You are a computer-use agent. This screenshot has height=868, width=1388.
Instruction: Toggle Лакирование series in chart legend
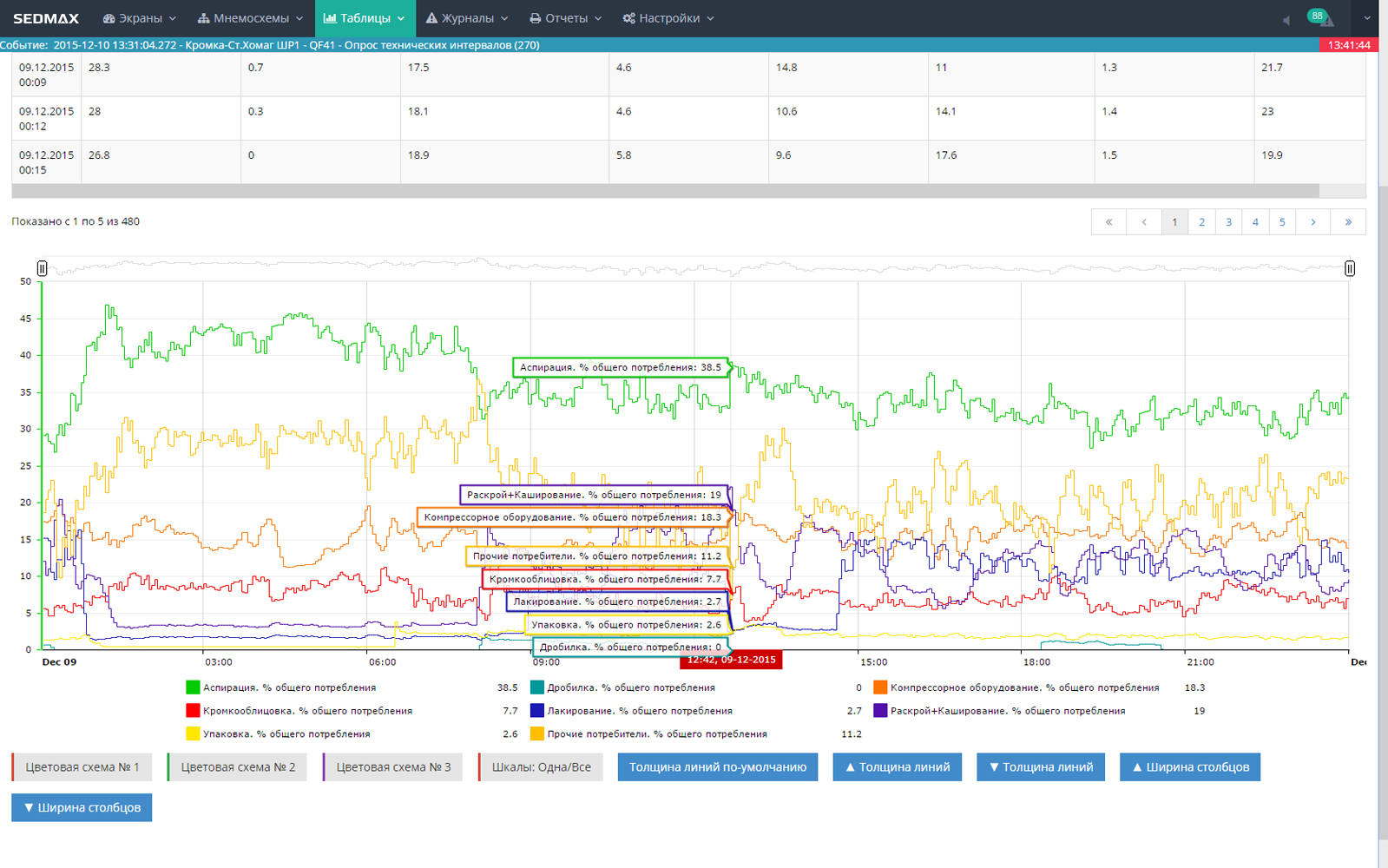(x=639, y=711)
